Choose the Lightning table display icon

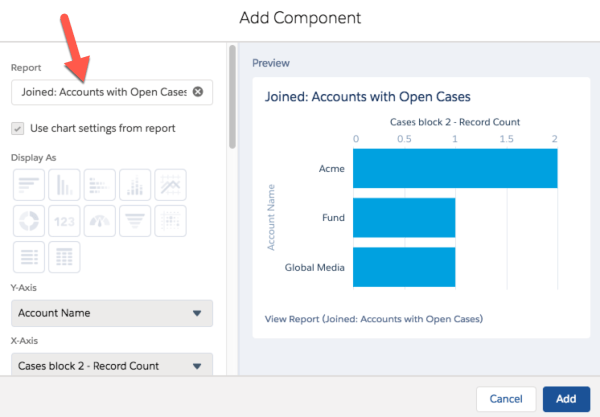[64, 257]
